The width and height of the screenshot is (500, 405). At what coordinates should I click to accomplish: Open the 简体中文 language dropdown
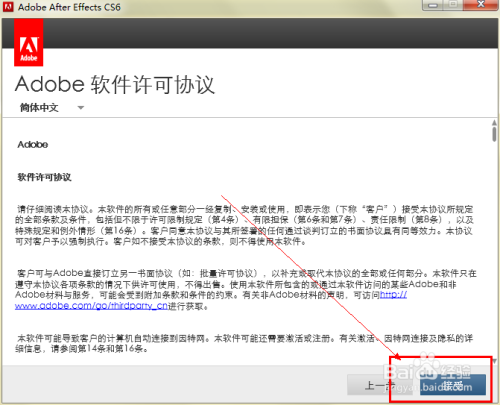[x=52, y=108]
